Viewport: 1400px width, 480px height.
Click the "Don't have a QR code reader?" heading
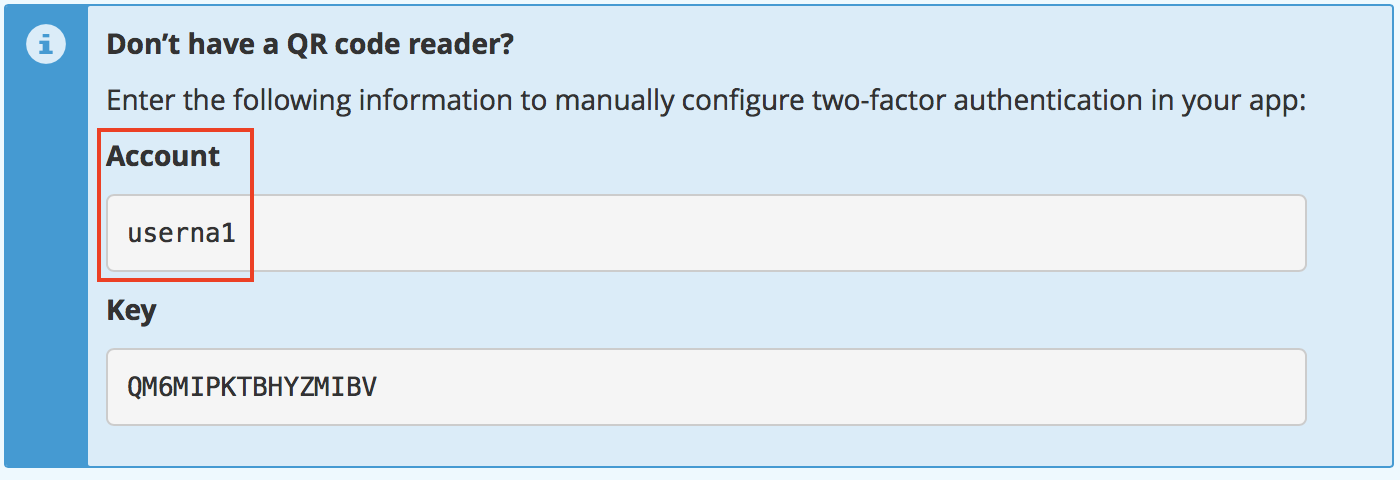[x=309, y=45]
